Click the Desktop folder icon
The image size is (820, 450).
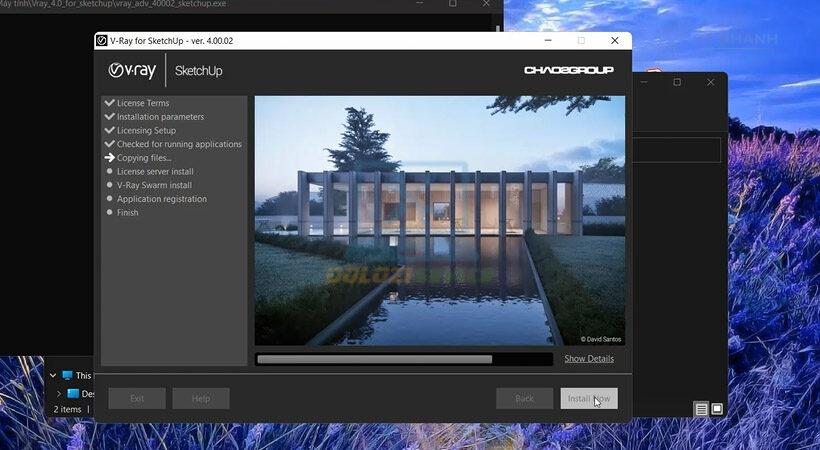pyautogui.click(x=73, y=393)
